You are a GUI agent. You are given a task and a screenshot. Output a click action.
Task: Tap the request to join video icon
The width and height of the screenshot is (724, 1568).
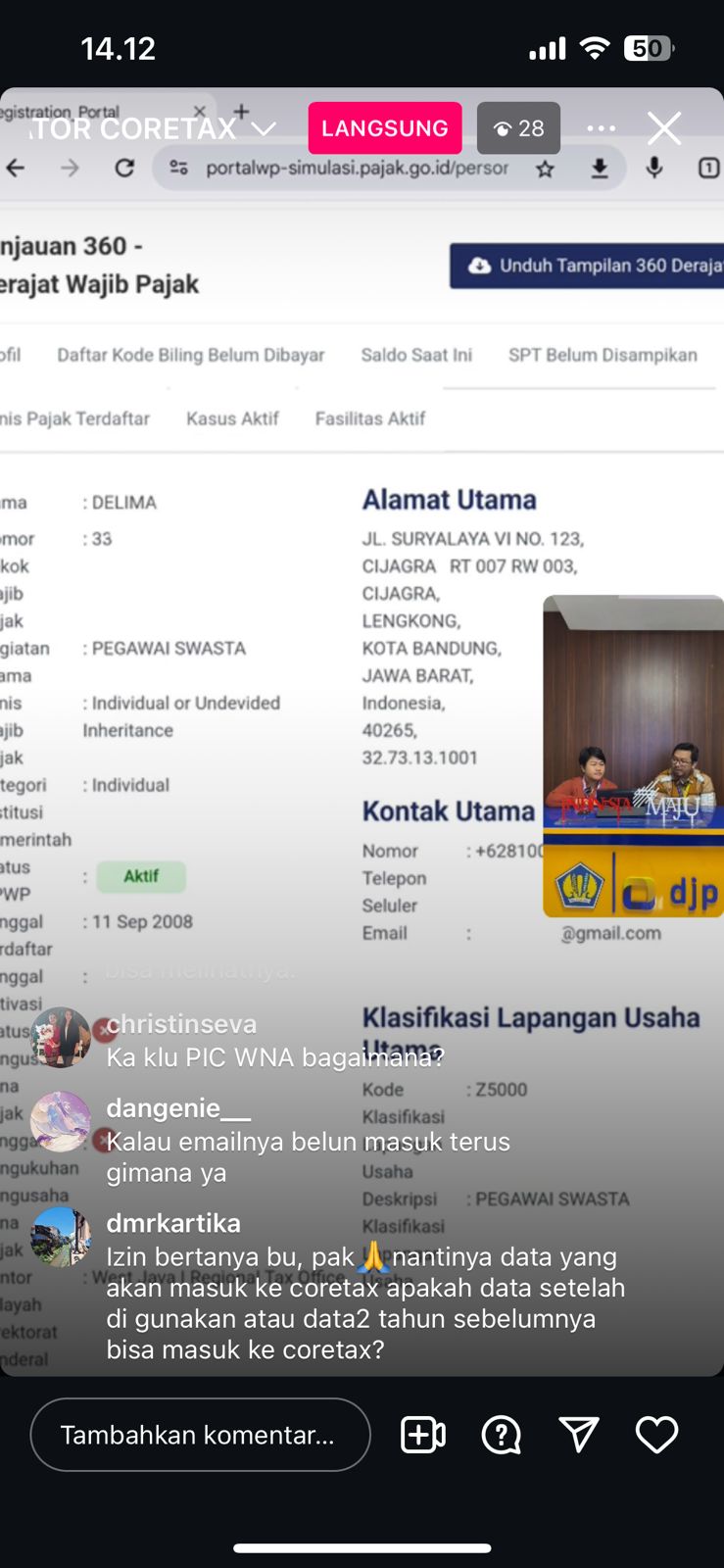423,1435
